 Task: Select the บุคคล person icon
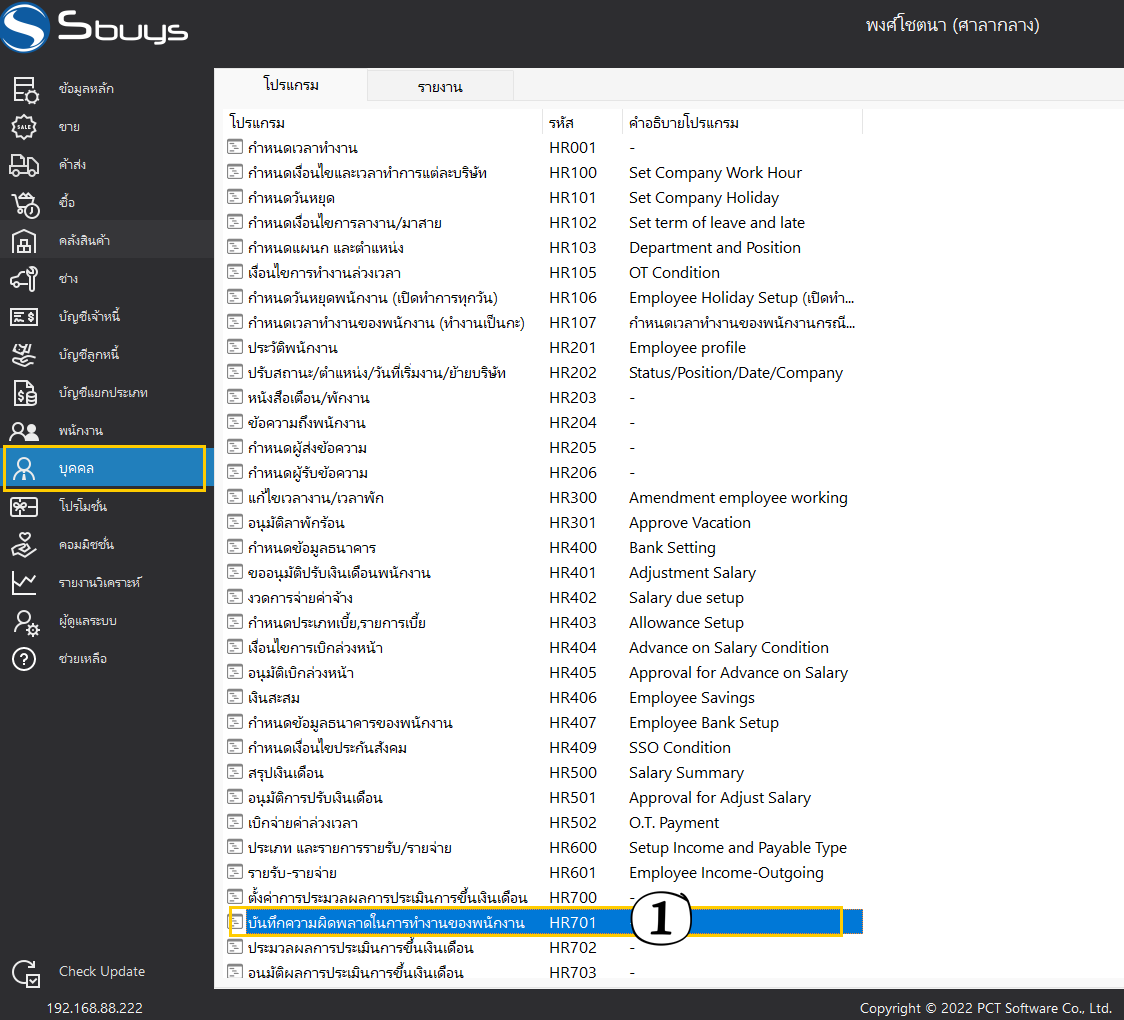point(24,469)
